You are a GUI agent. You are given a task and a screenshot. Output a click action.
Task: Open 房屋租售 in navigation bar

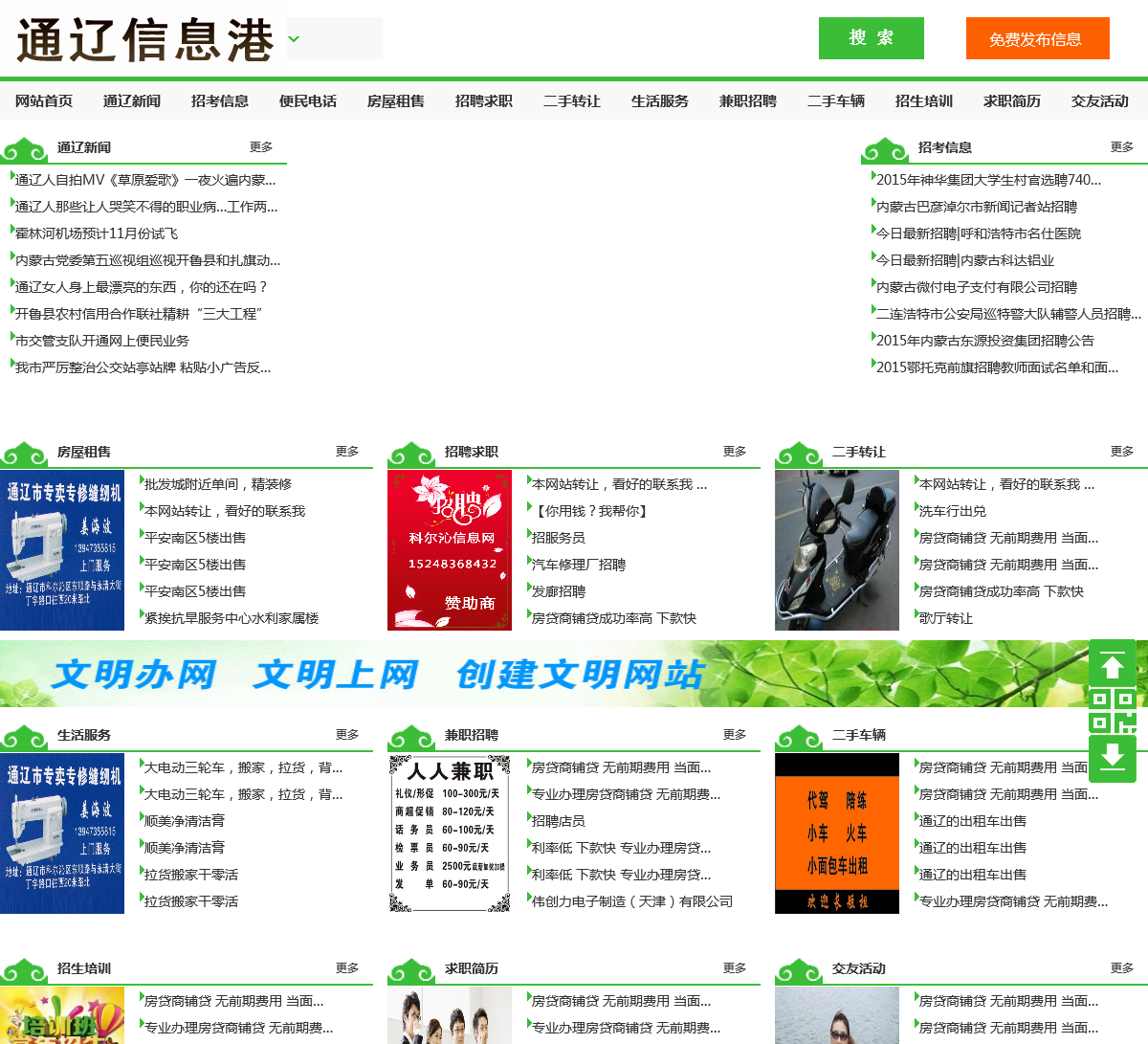coord(396,100)
